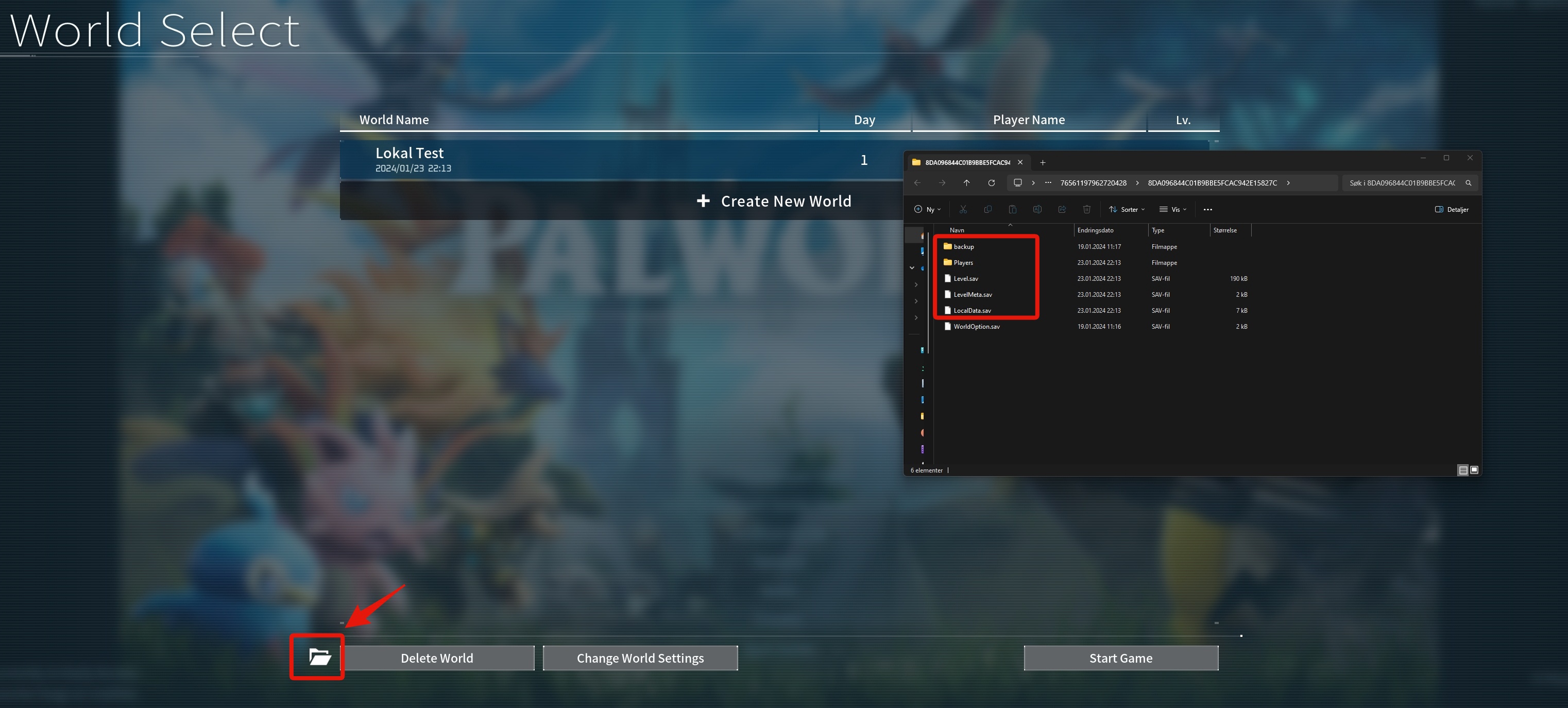This screenshot has height=708, width=1568.
Task: Click the Start Game button
Action: (x=1120, y=658)
